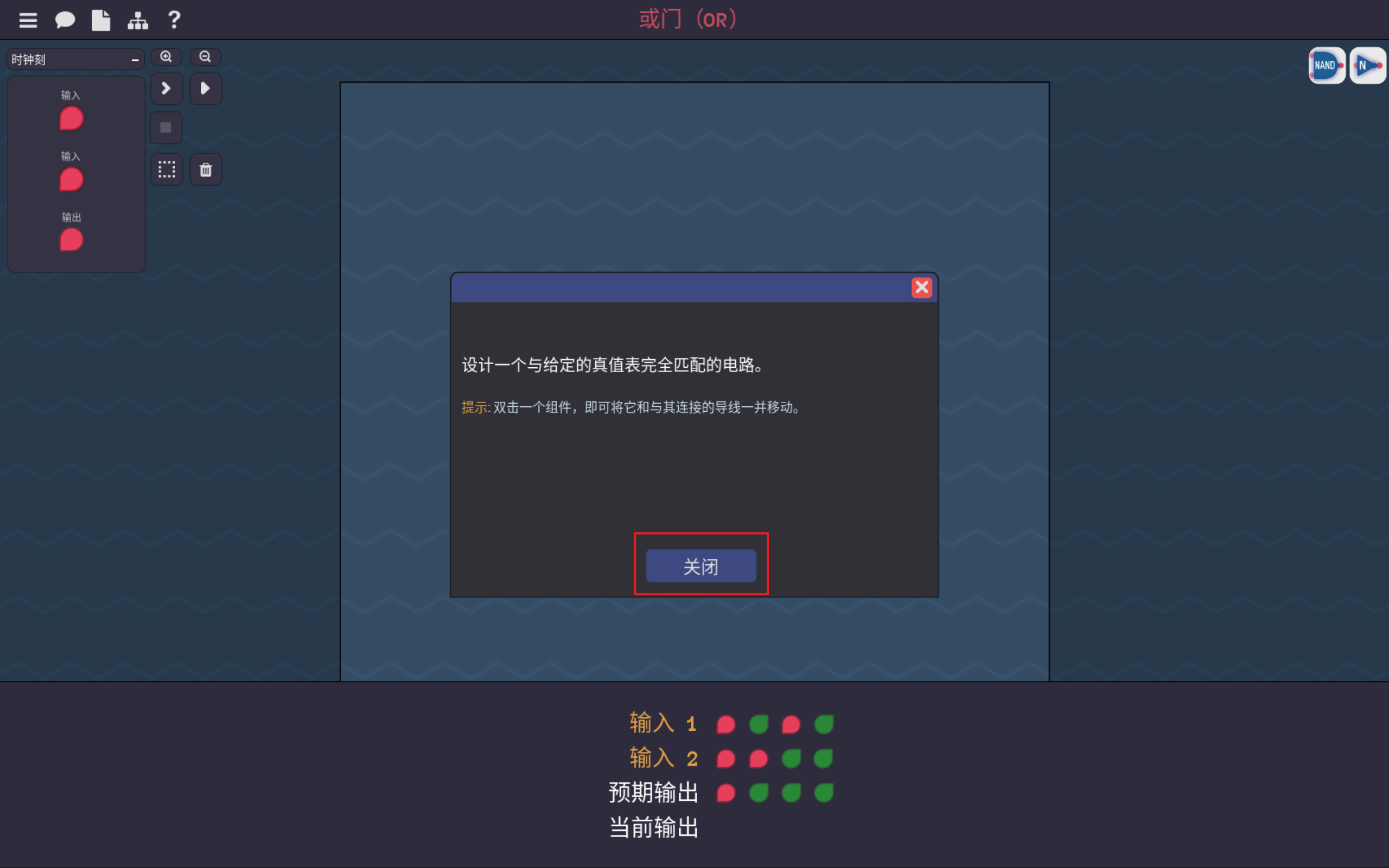The width and height of the screenshot is (1389, 868).
Task: Click the trash delete icon
Action: (206, 169)
